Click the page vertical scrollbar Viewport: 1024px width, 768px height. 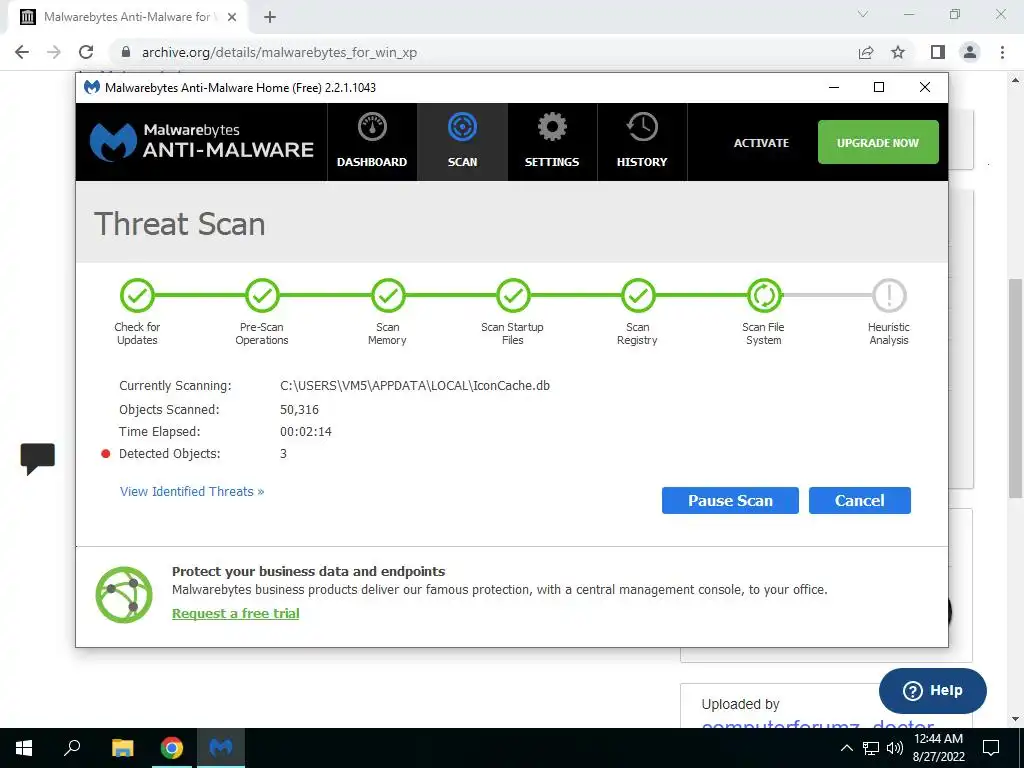[1016, 388]
